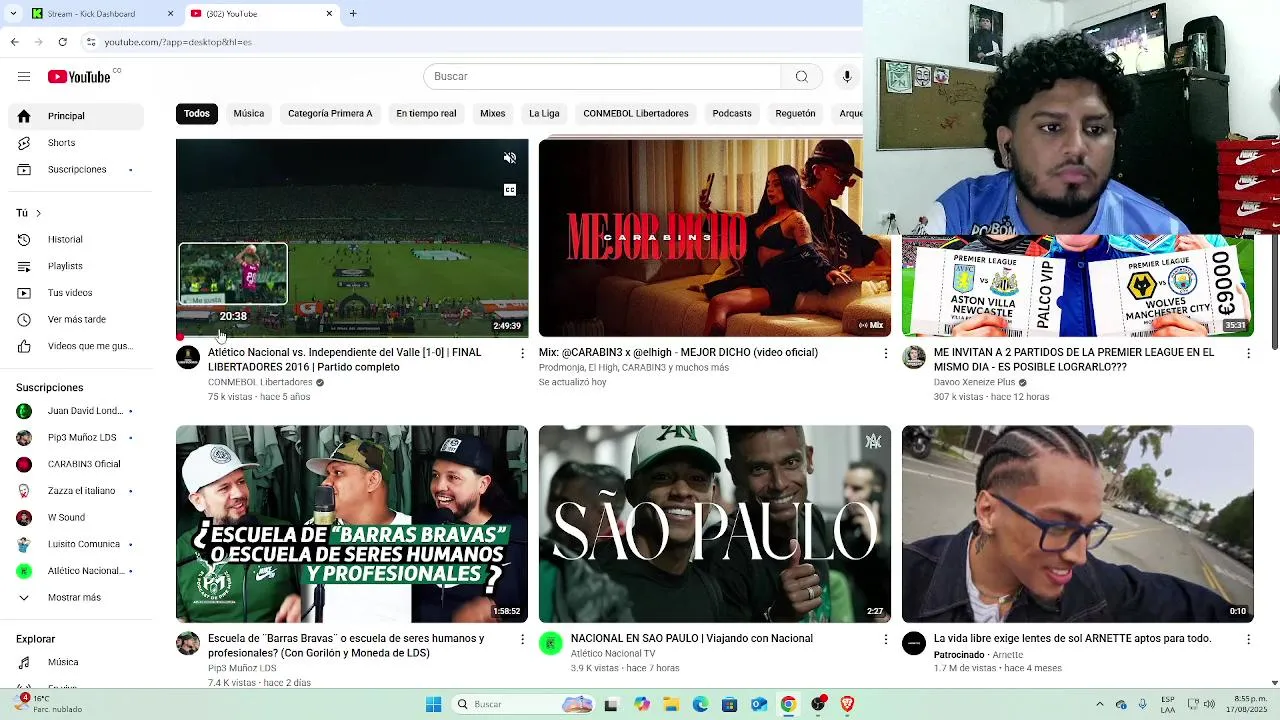Open Pip3 Muñoz LDS subscription

click(x=76, y=438)
